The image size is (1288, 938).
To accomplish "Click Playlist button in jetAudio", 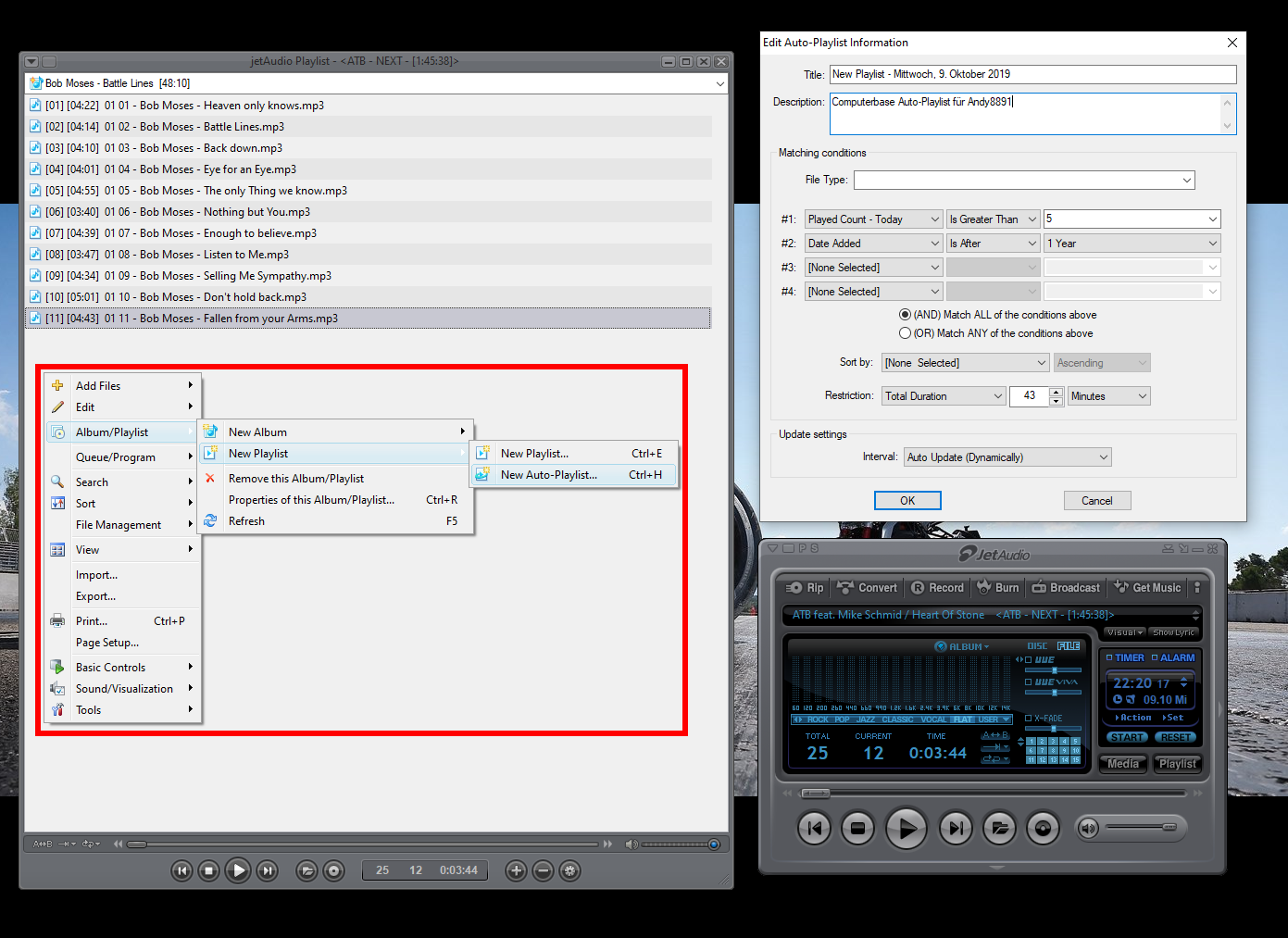I will (x=1178, y=764).
